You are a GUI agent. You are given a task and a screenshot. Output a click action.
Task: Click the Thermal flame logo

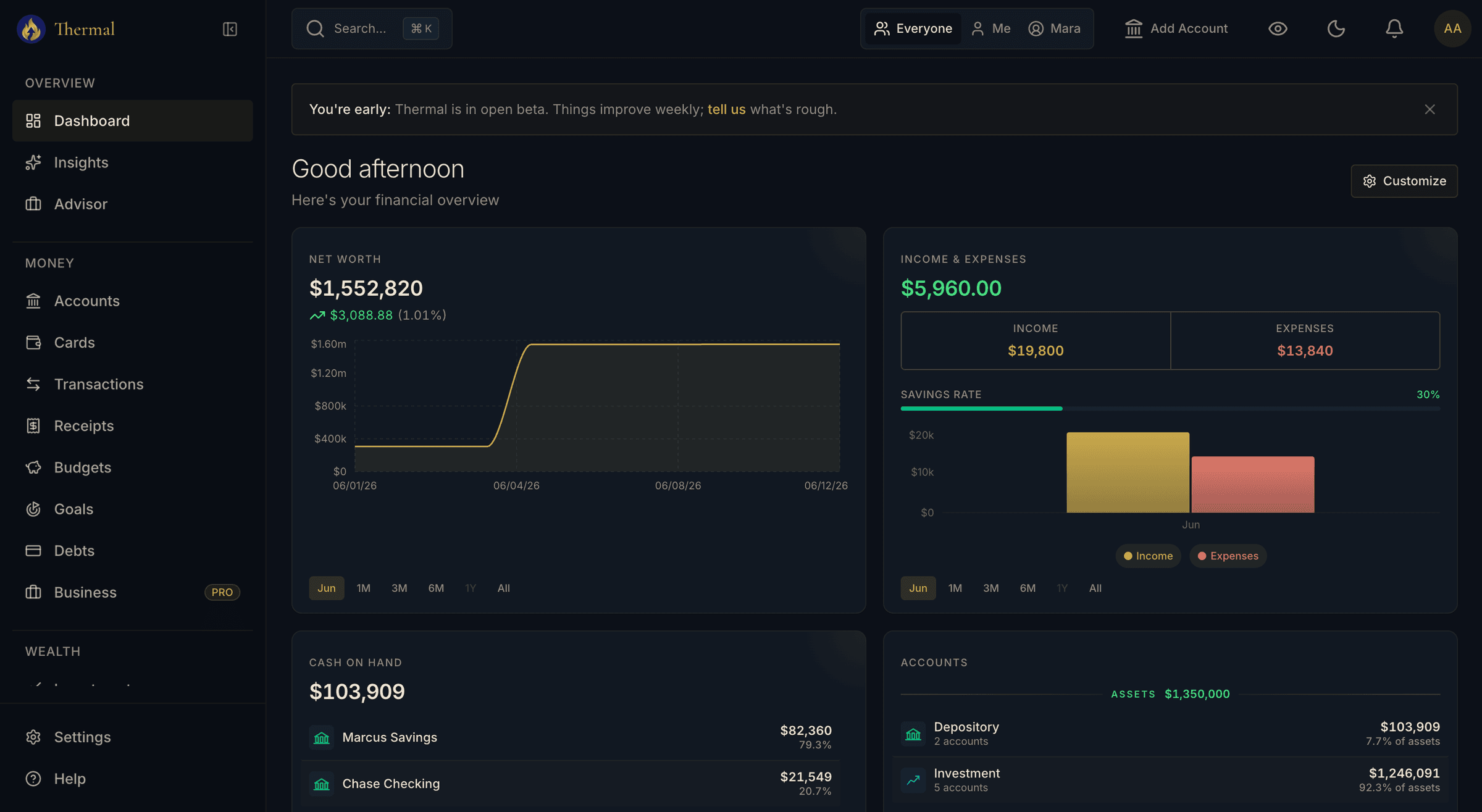click(31, 29)
